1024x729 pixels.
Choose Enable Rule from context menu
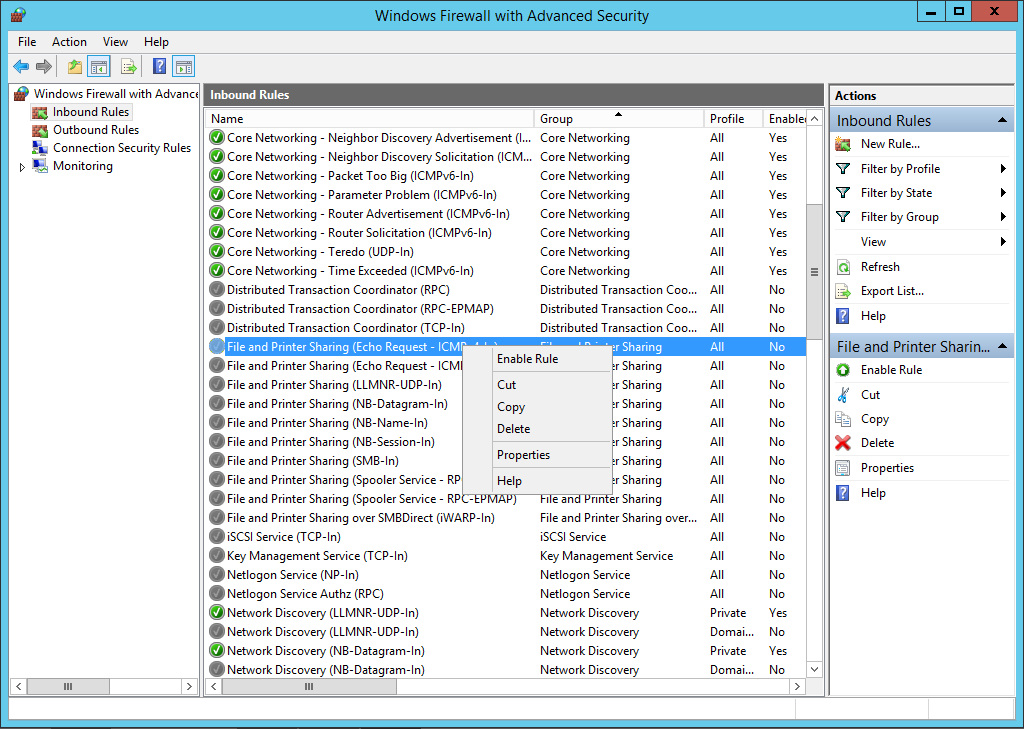click(537, 359)
